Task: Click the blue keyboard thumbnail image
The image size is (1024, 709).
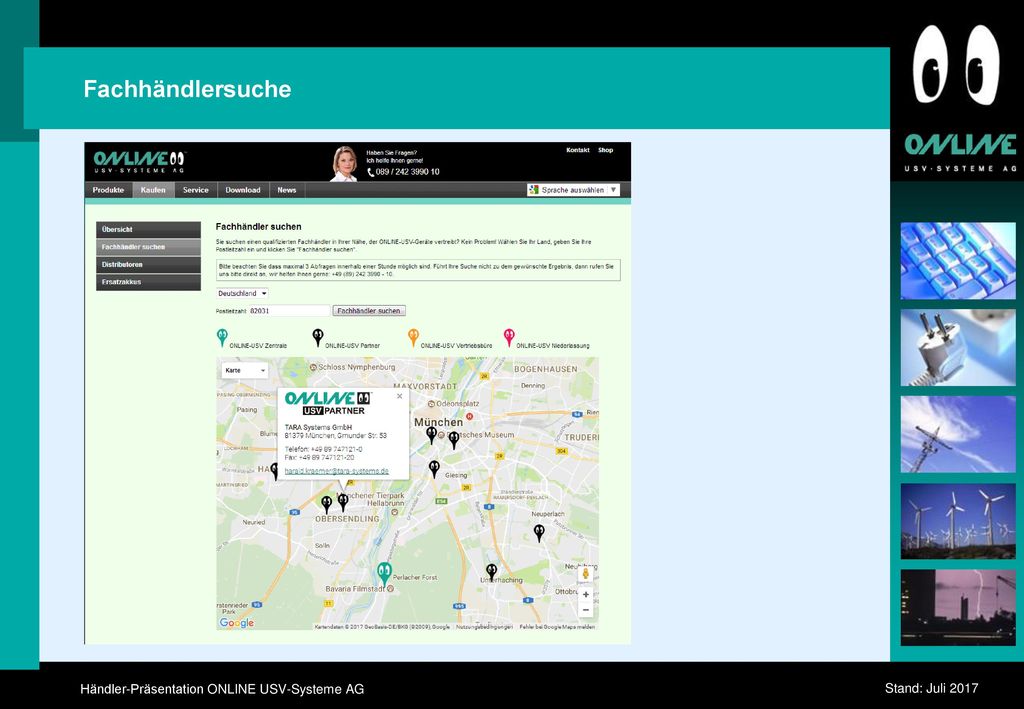Action: point(958,261)
